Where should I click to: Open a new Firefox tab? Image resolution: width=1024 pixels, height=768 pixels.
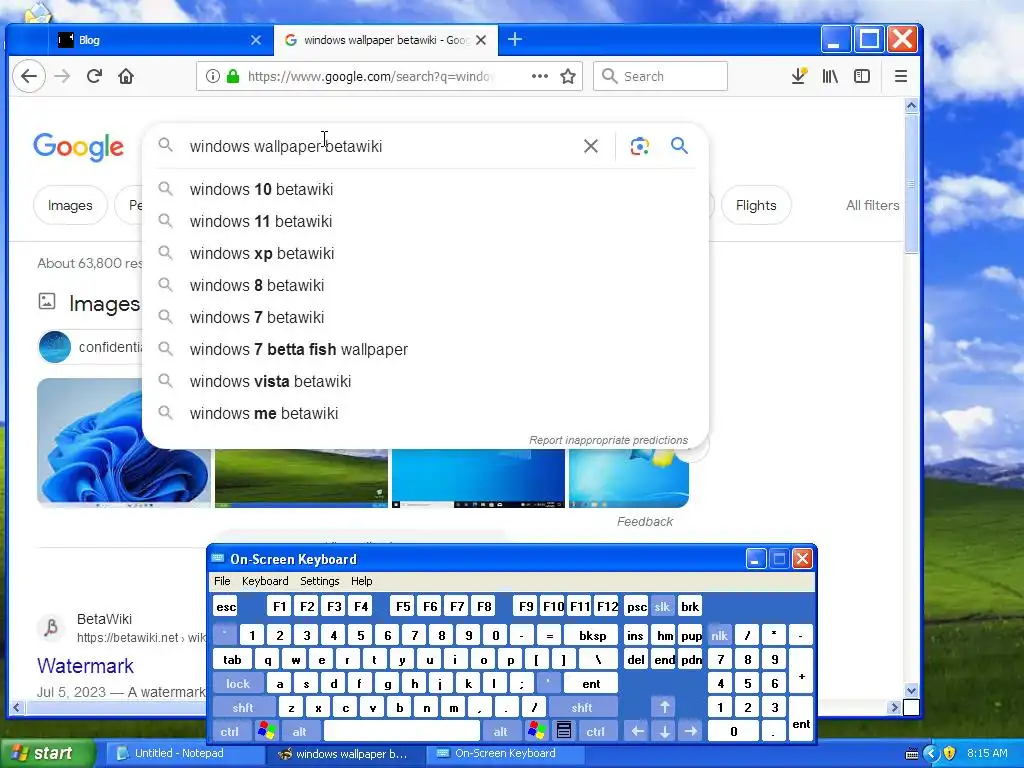coord(515,40)
